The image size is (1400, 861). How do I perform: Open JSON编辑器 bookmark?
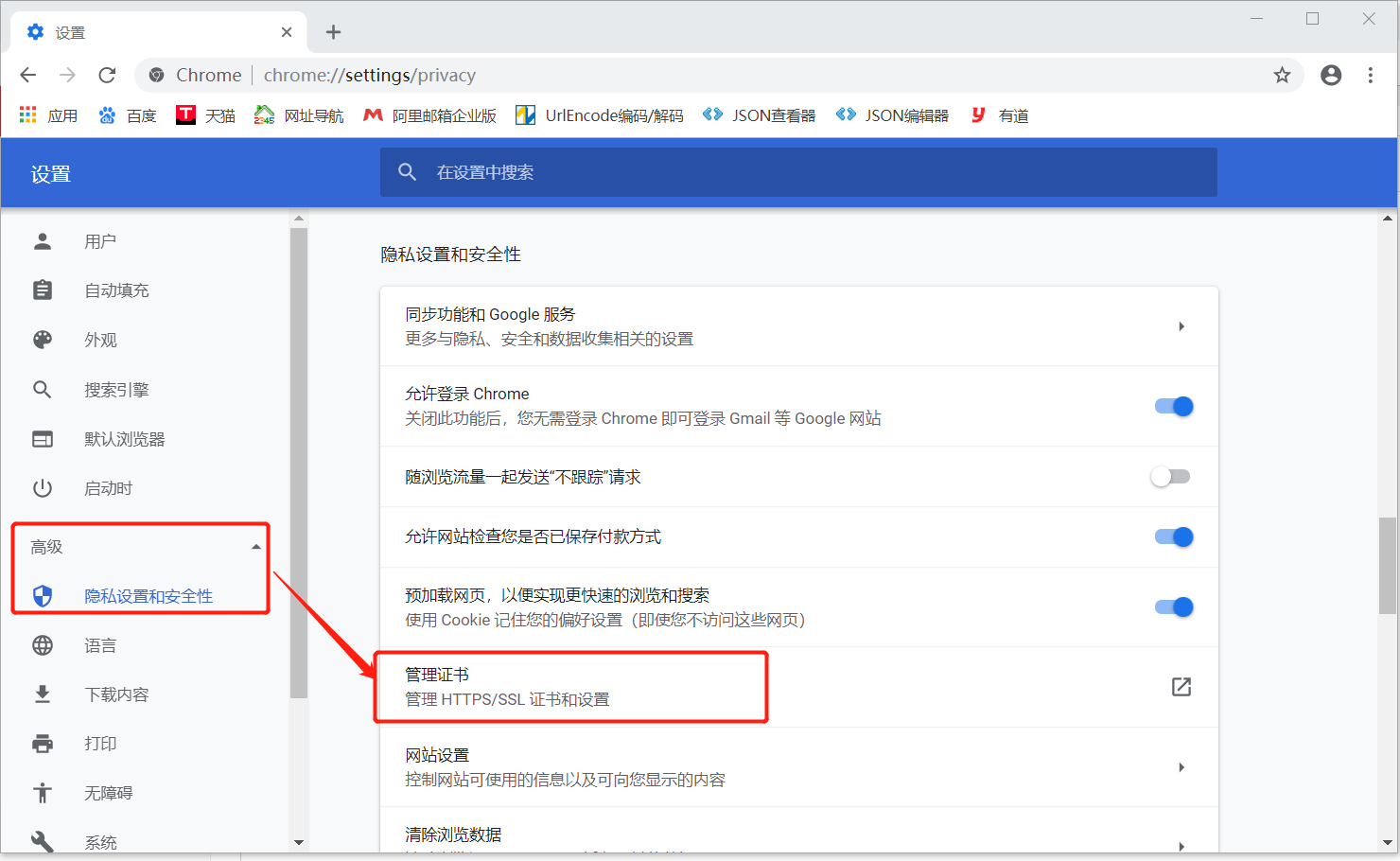(x=892, y=115)
